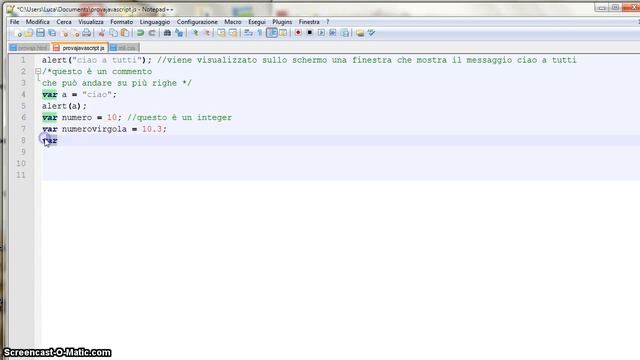Open the Visualizza menu
Screen dimensions: 640x360
click(91, 22)
